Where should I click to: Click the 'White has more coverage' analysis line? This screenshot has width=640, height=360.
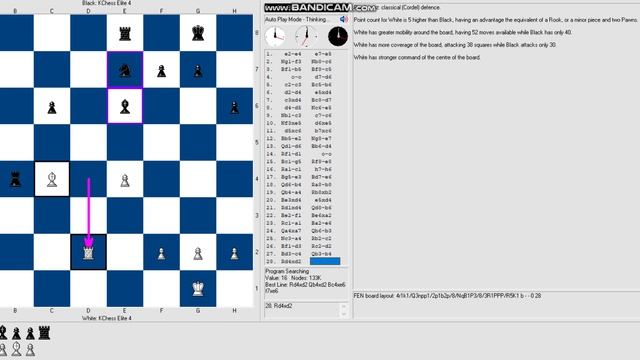(454, 45)
